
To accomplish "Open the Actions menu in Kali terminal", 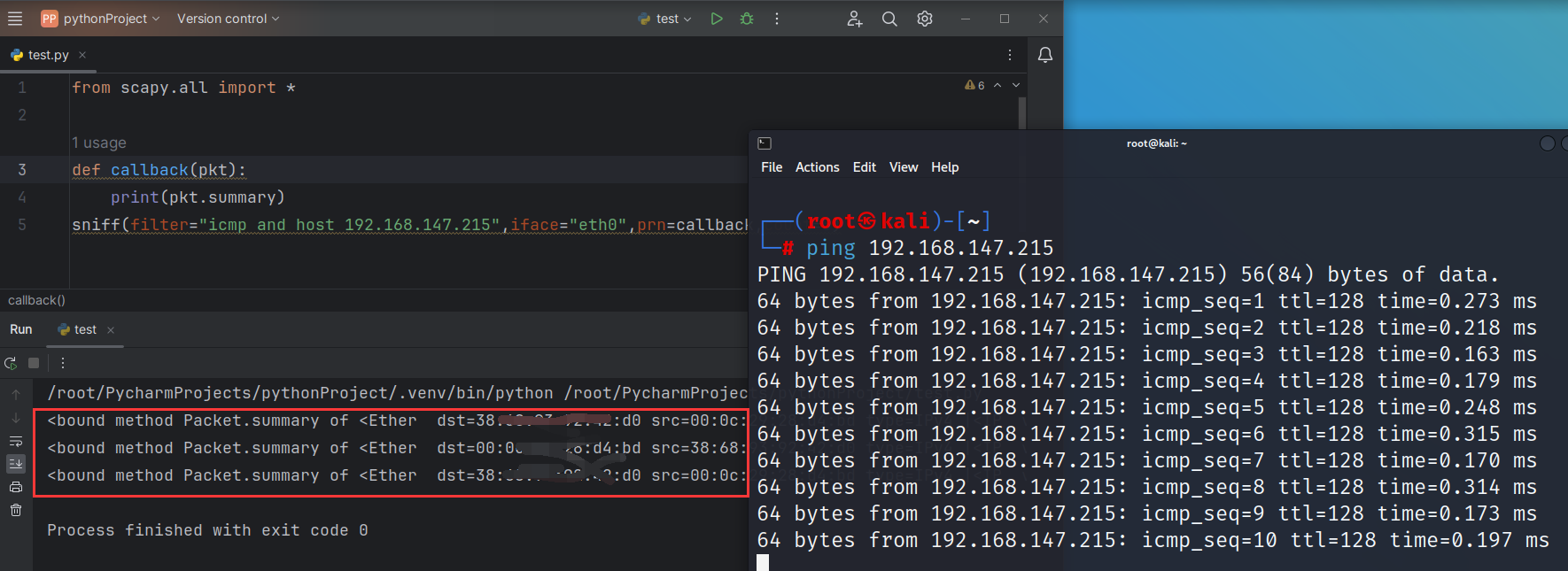I will pos(817,167).
